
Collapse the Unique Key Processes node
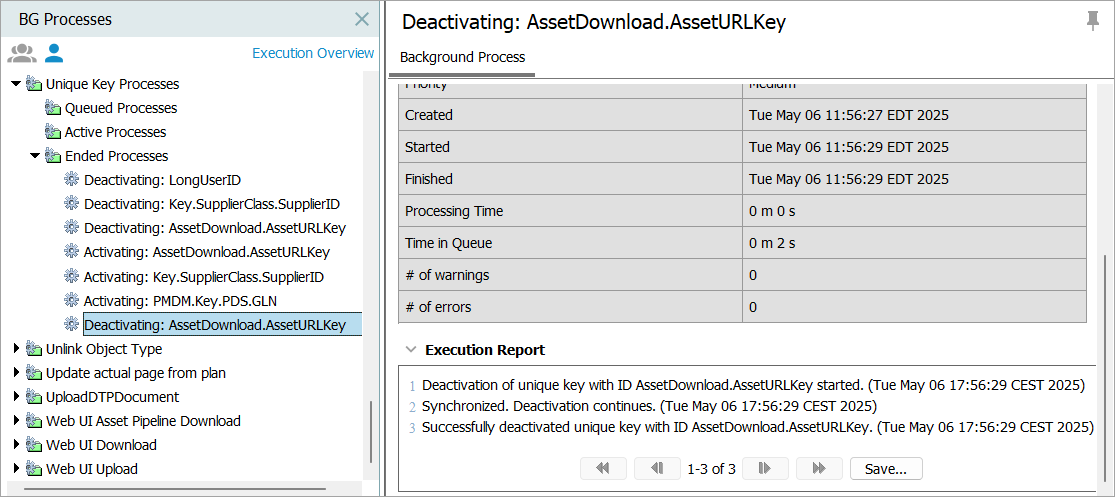pos(16,84)
